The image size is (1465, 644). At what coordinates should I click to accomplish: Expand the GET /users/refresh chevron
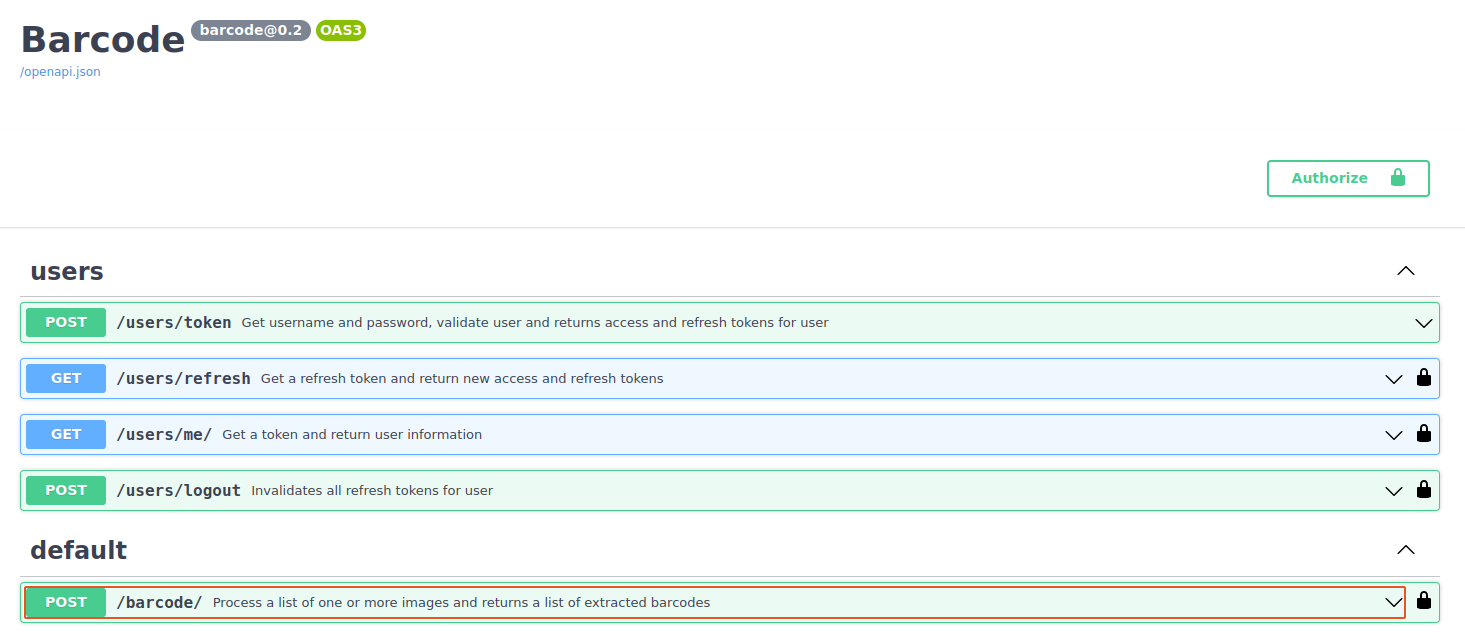tap(1394, 379)
